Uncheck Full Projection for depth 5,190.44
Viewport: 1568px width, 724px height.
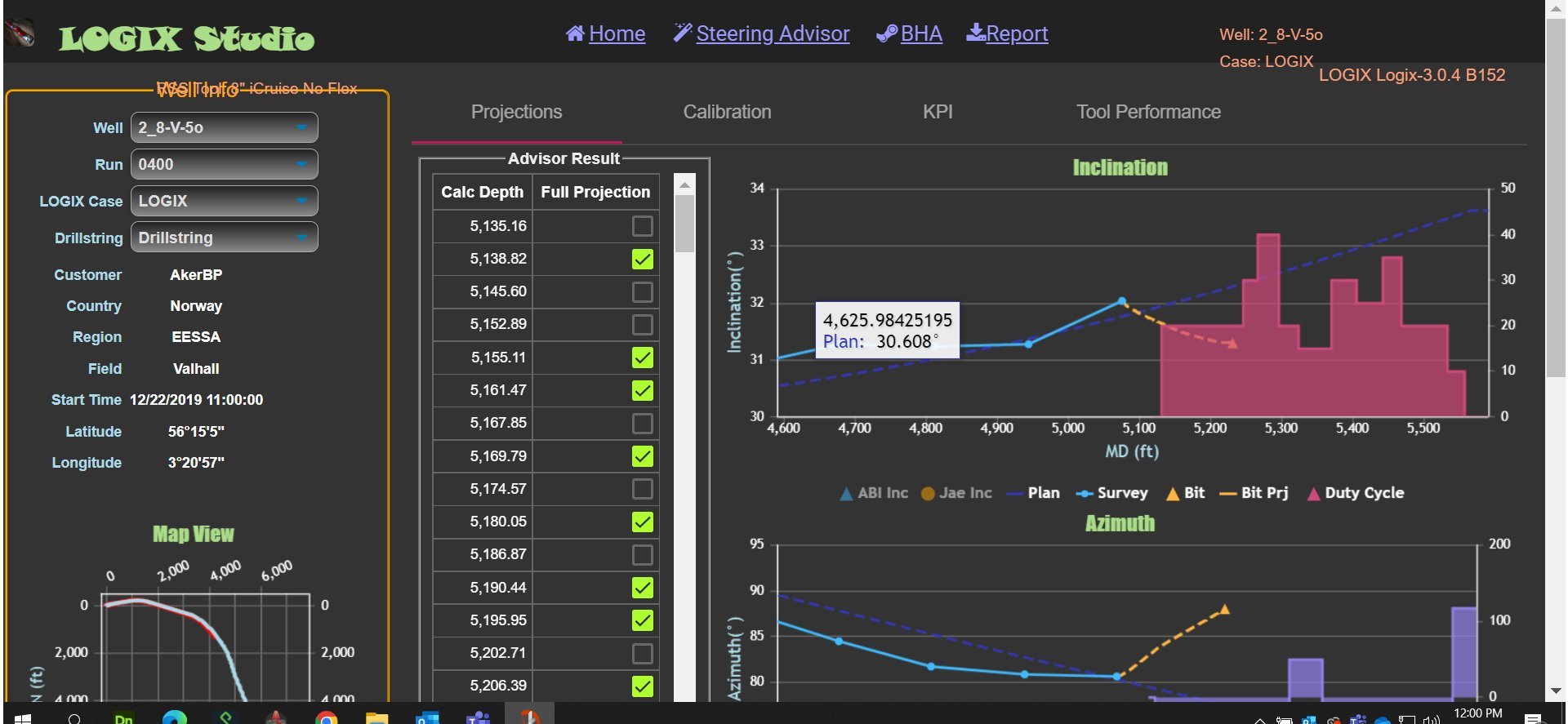(x=643, y=588)
